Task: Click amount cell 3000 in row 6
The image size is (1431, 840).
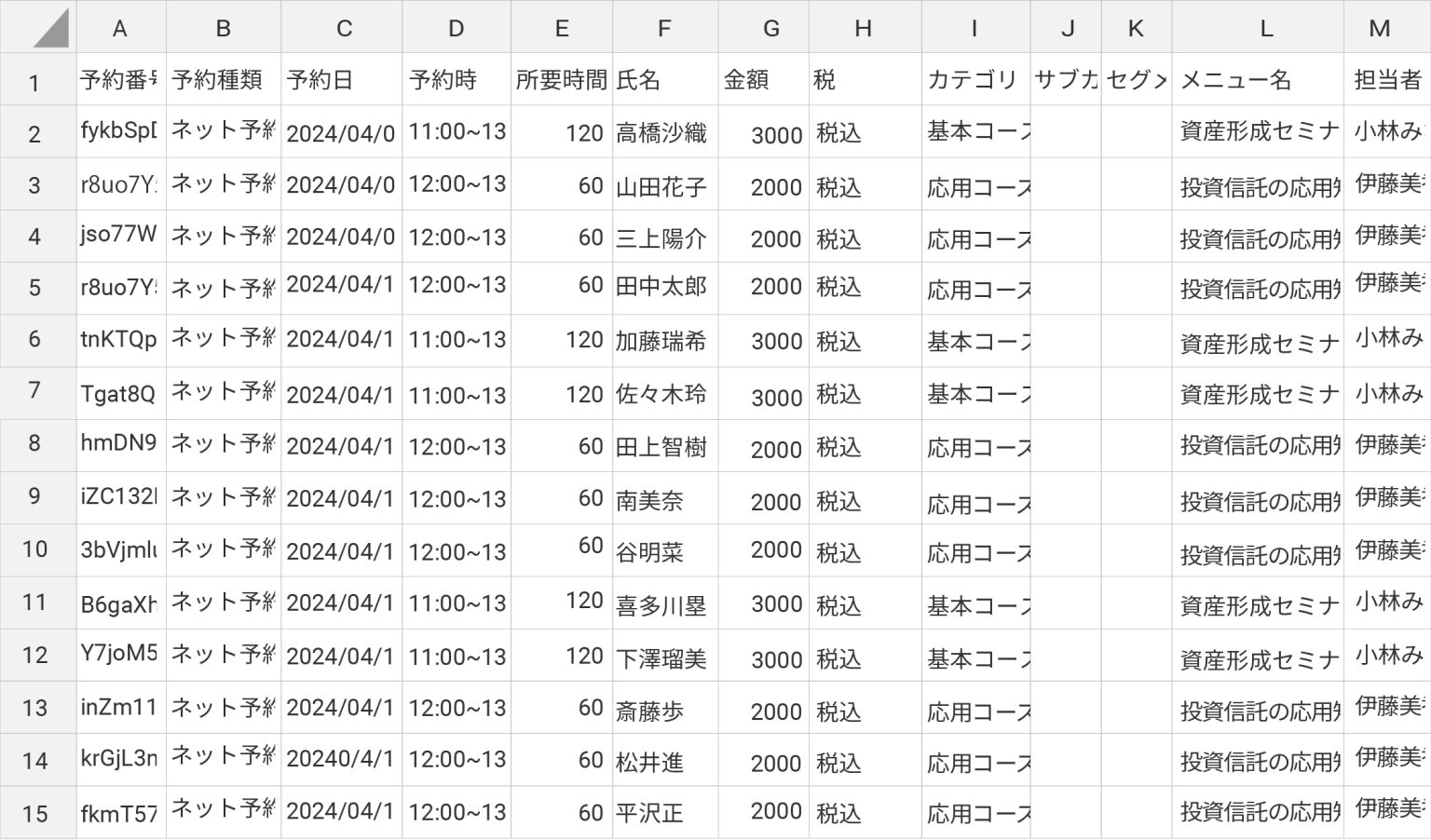Action: pyautogui.click(x=765, y=342)
